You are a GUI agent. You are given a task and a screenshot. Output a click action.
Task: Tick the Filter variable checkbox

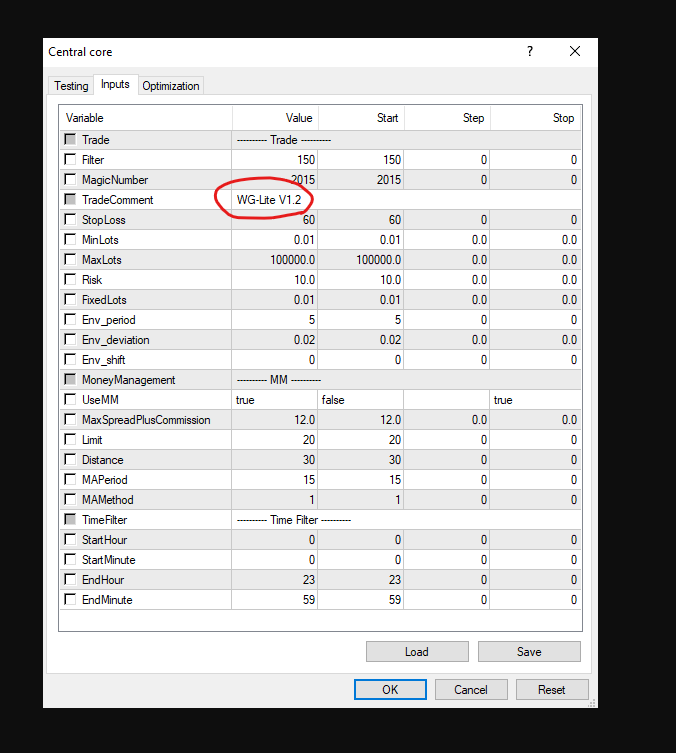pyautogui.click(x=70, y=159)
